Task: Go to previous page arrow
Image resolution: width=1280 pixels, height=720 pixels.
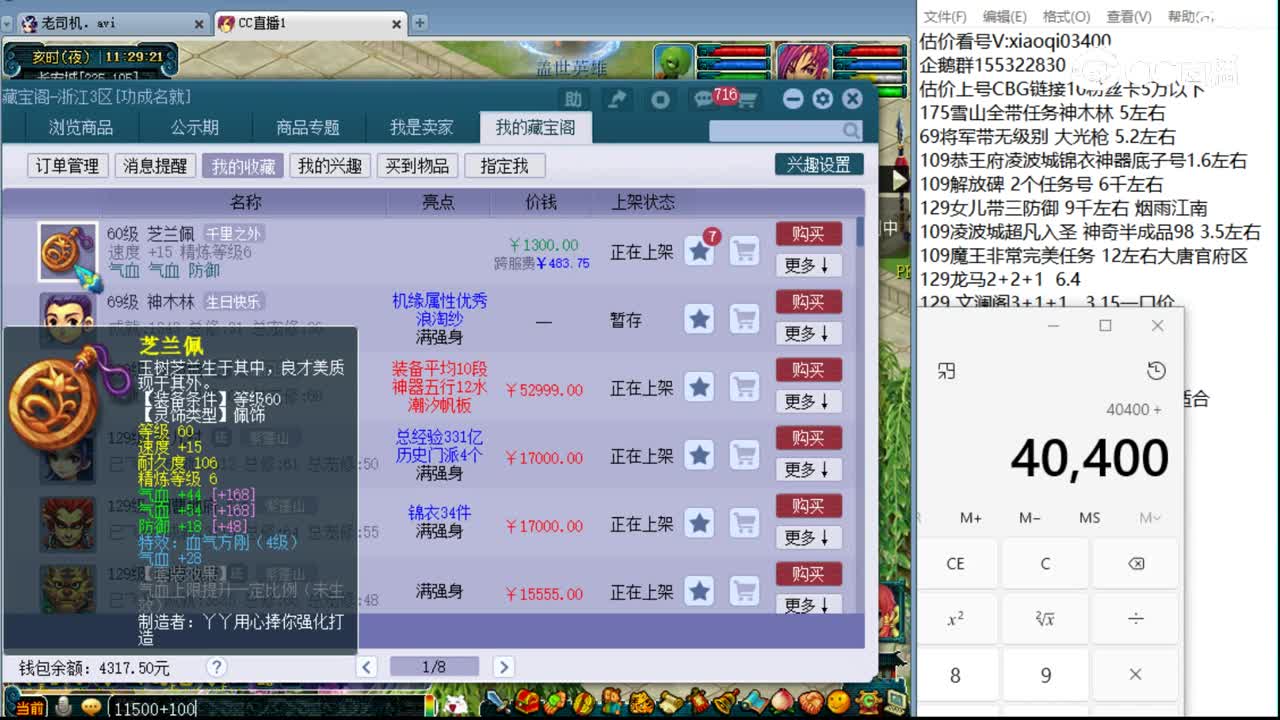Action: [x=367, y=667]
